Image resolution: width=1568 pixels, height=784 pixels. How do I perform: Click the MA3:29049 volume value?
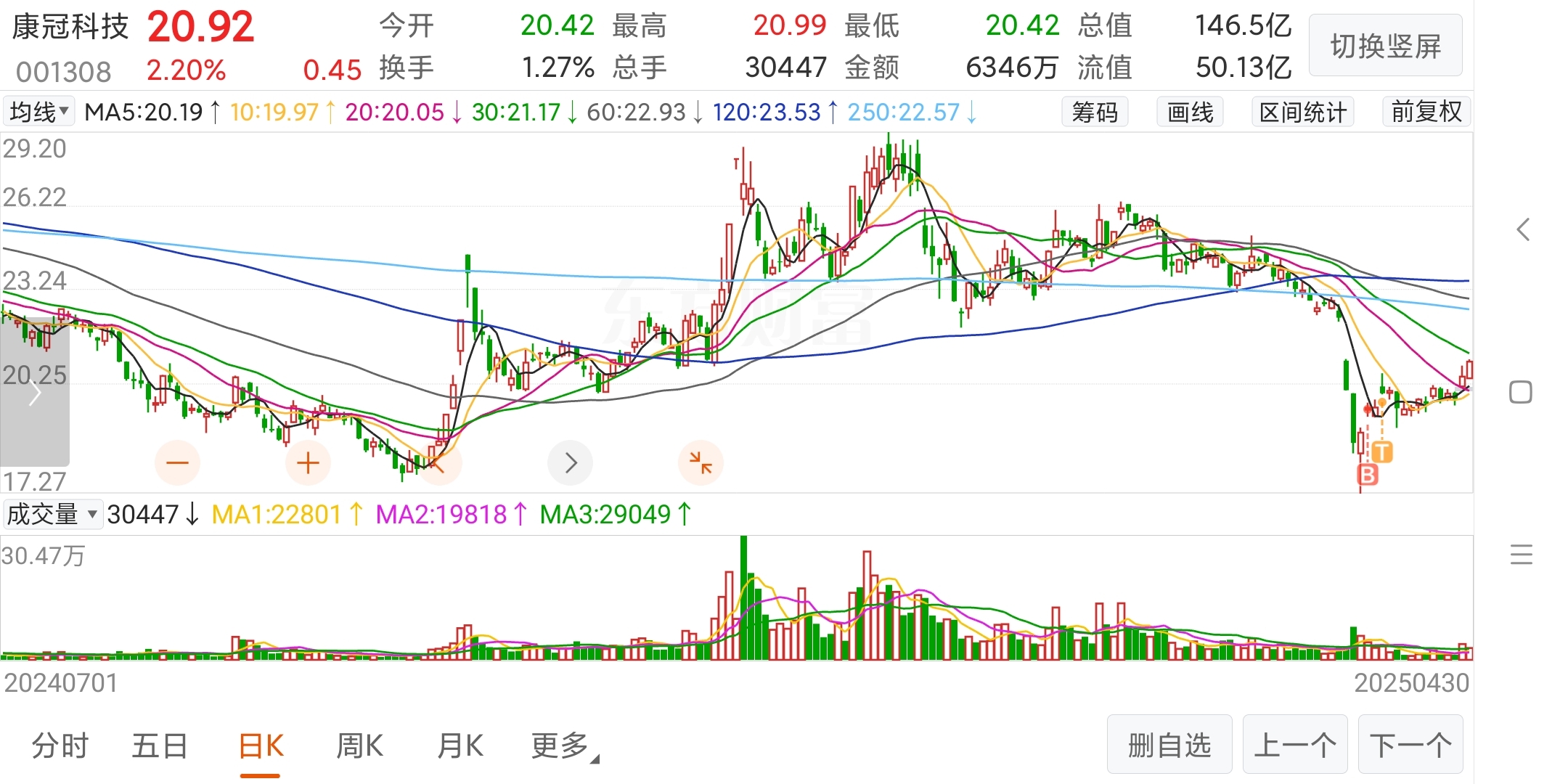coord(605,515)
